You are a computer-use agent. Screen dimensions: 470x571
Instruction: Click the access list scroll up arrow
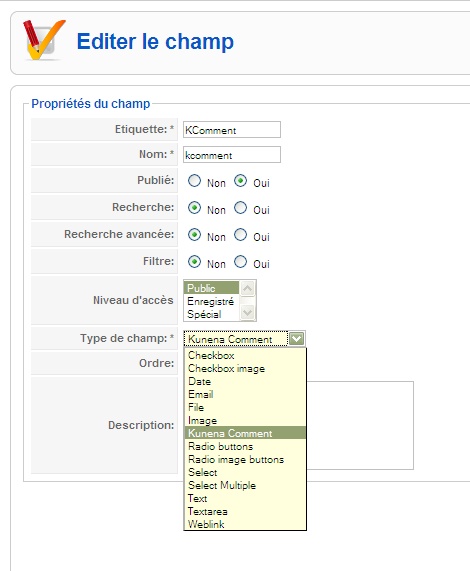click(248, 288)
